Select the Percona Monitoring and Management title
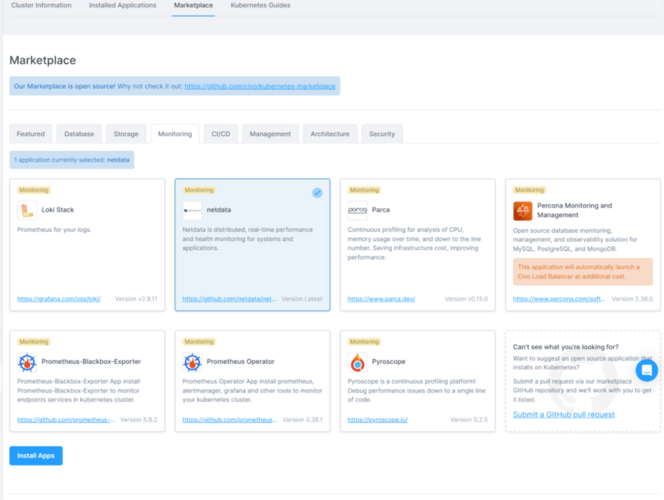The image size is (664, 500). (575, 210)
